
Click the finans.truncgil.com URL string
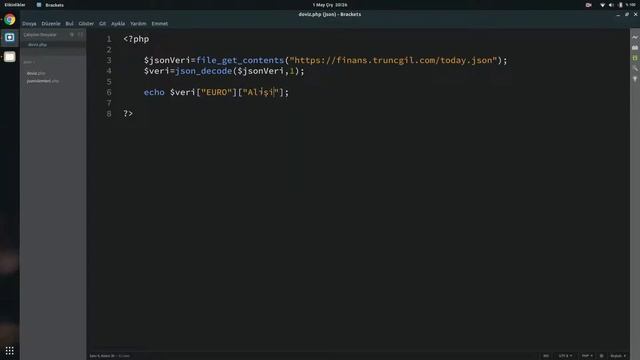click(393, 60)
